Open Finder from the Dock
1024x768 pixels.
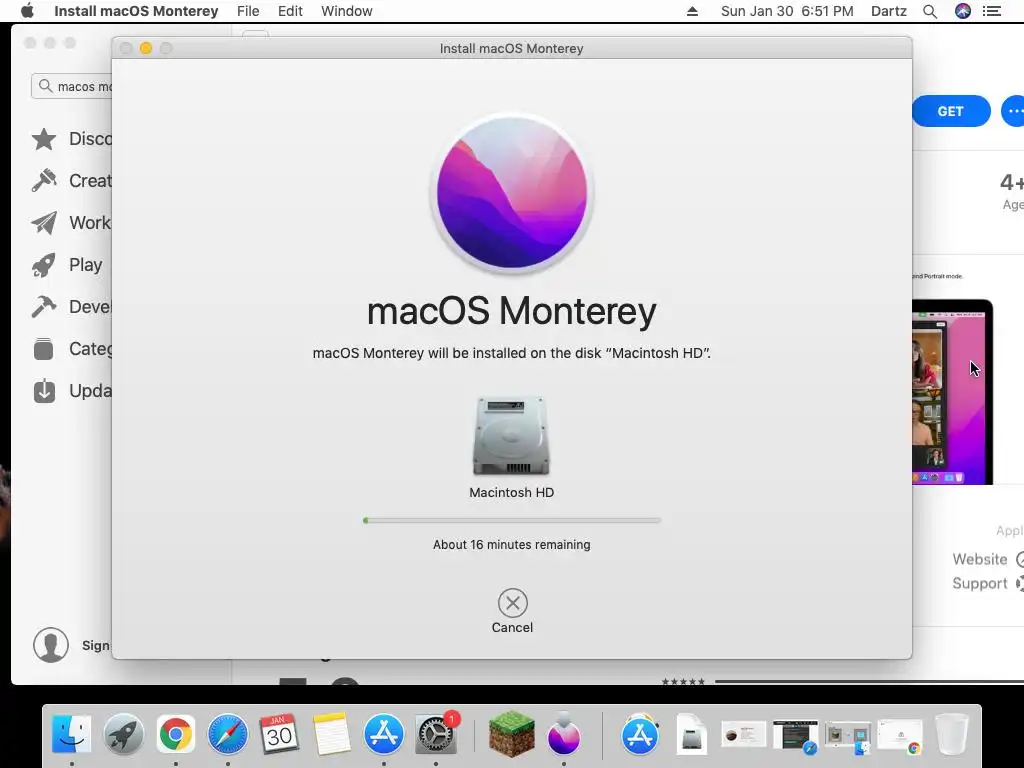(72, 734)
